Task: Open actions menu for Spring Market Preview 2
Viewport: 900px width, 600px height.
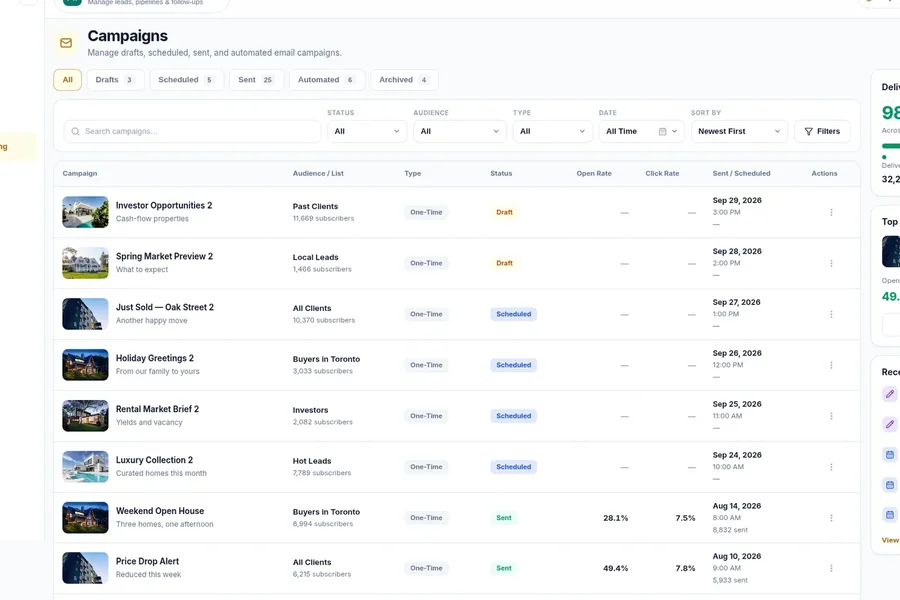Action: (x=831, y=264)
